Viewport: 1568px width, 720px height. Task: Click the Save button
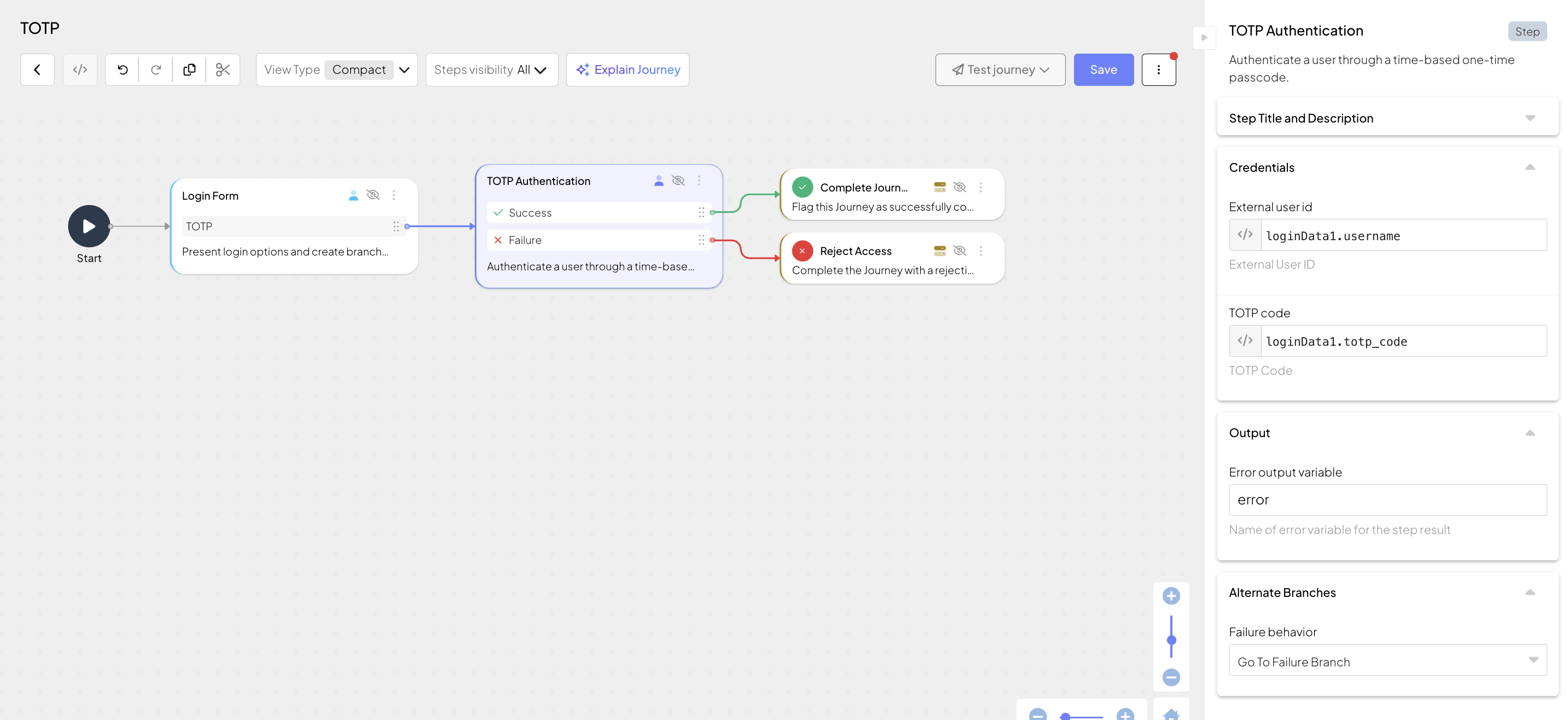(1103, 69)
